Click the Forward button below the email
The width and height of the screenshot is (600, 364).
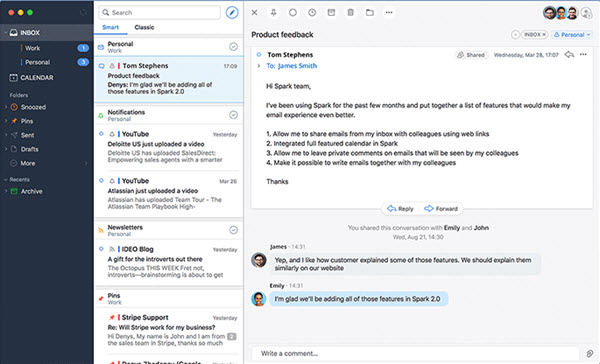441,209
